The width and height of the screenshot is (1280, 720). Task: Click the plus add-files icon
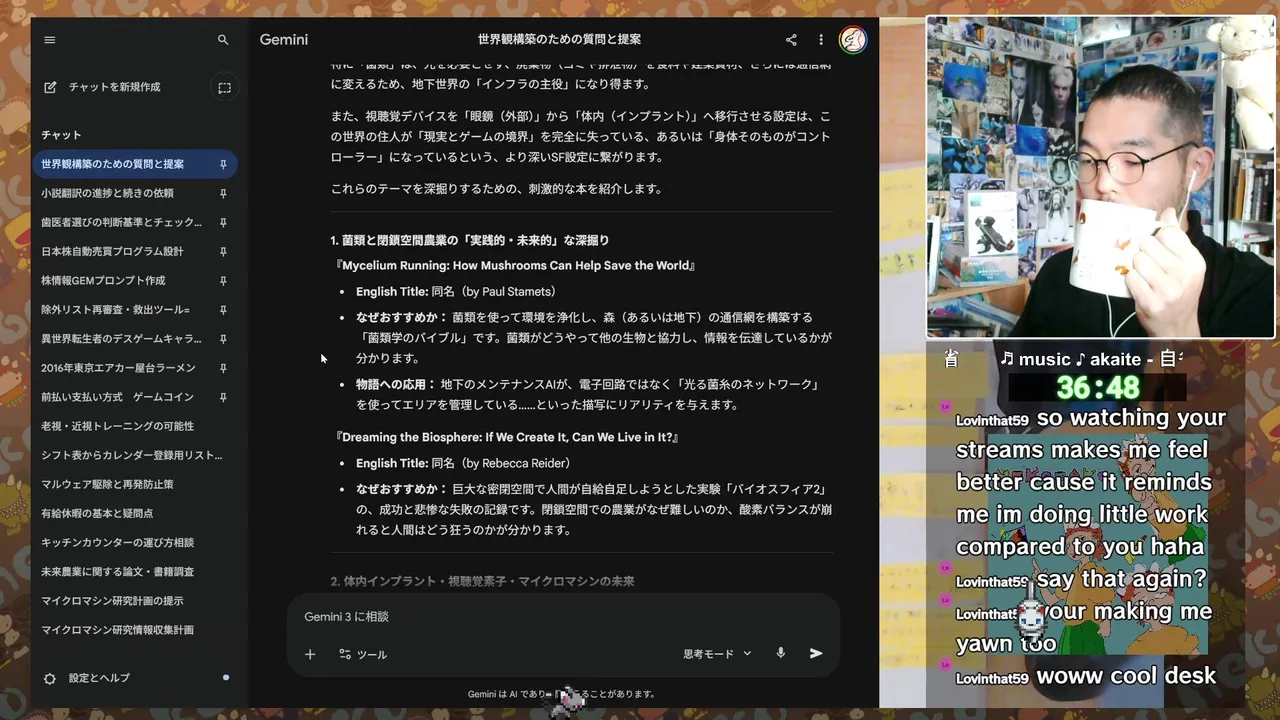(x=310, y=654)
